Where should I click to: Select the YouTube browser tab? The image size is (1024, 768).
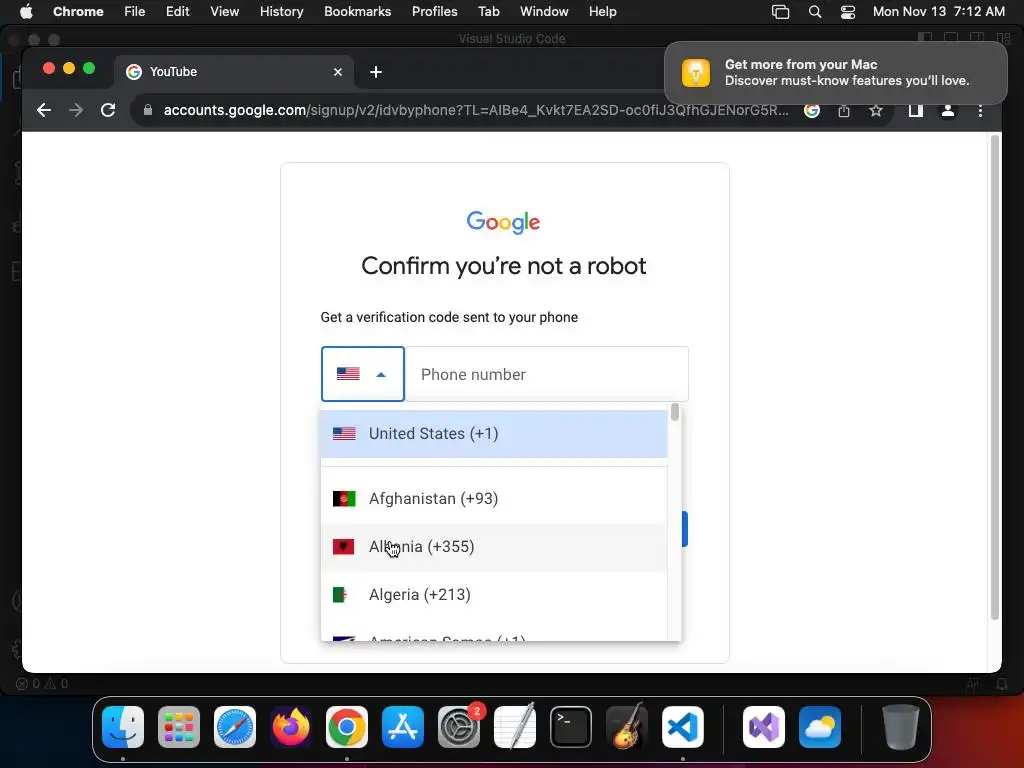point(234,72)
